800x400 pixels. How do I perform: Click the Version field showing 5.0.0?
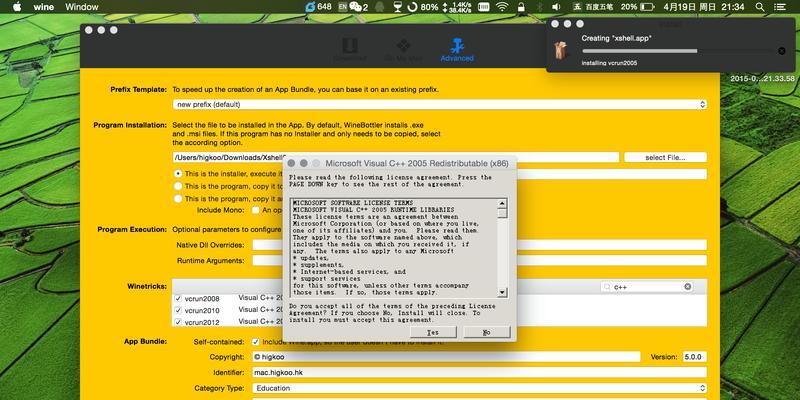695,357
